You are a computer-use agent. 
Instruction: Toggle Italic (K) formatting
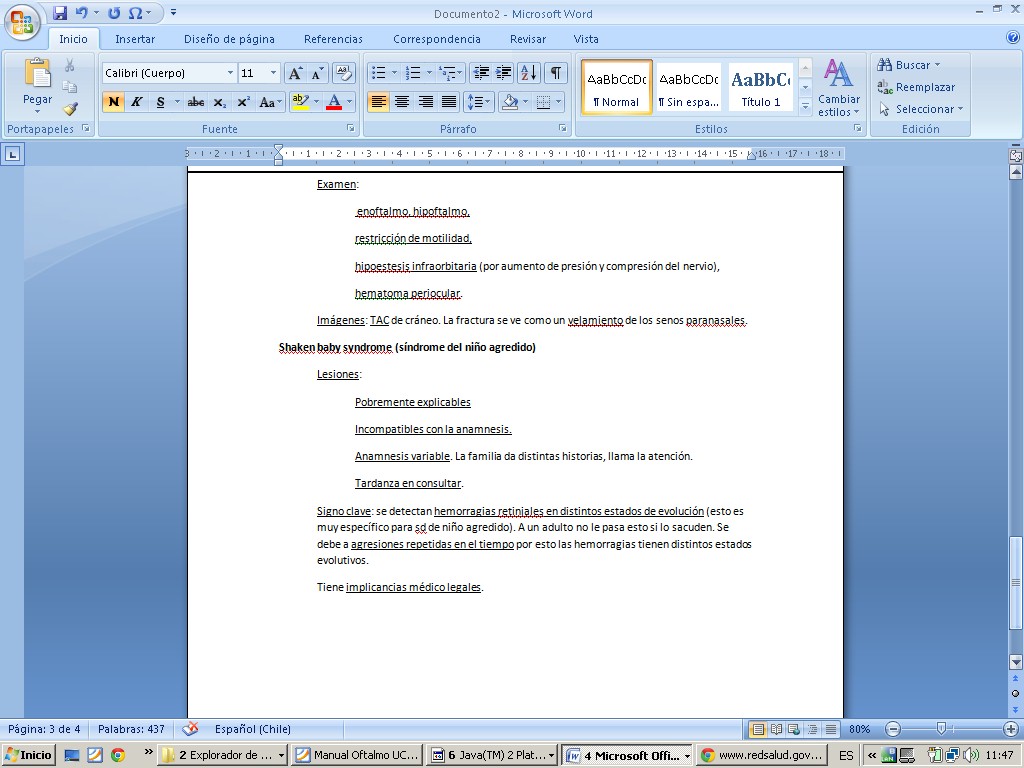click(x=137, y=102)
